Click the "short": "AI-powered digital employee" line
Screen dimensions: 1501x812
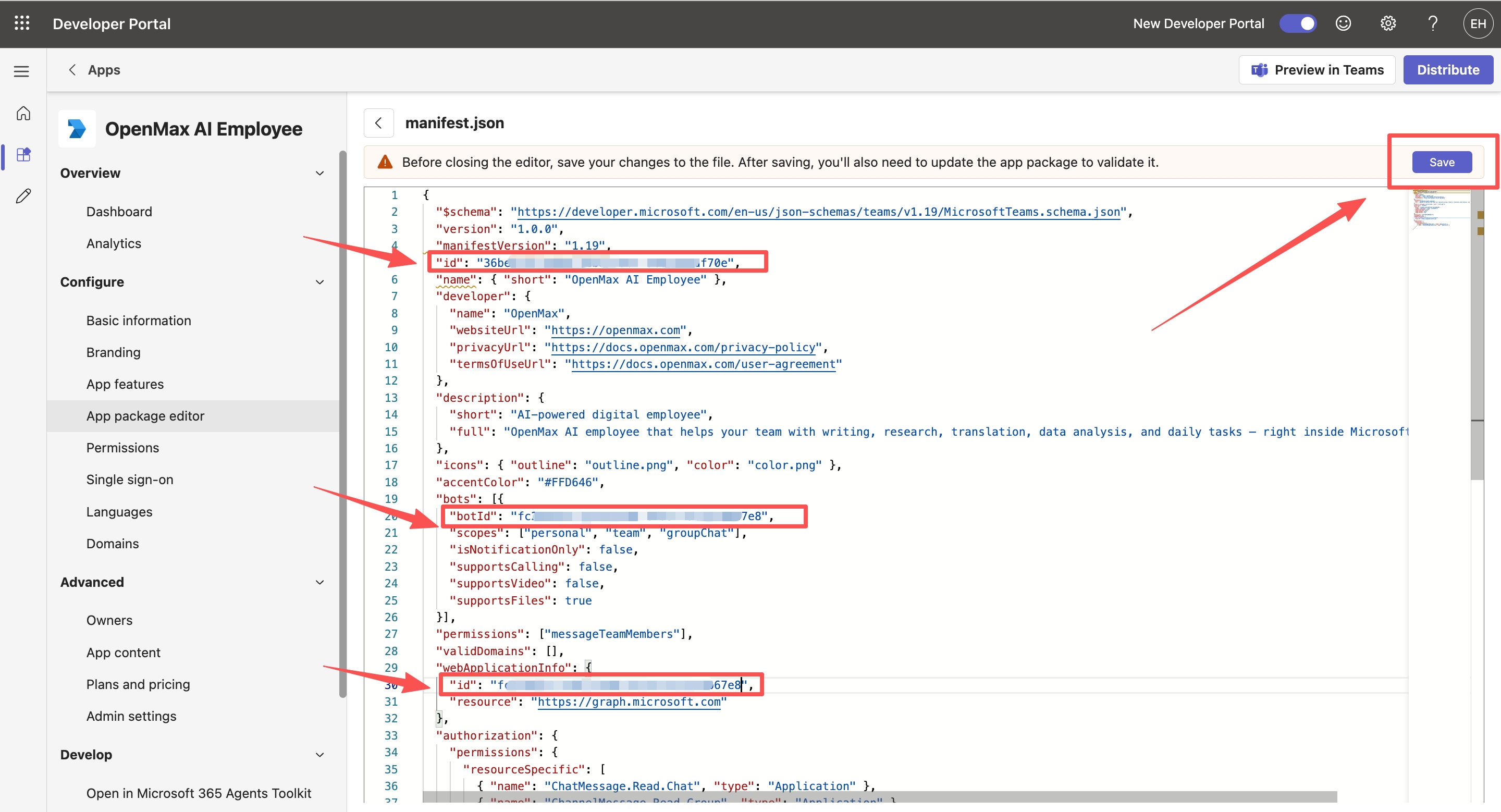[x=581, y=415]
